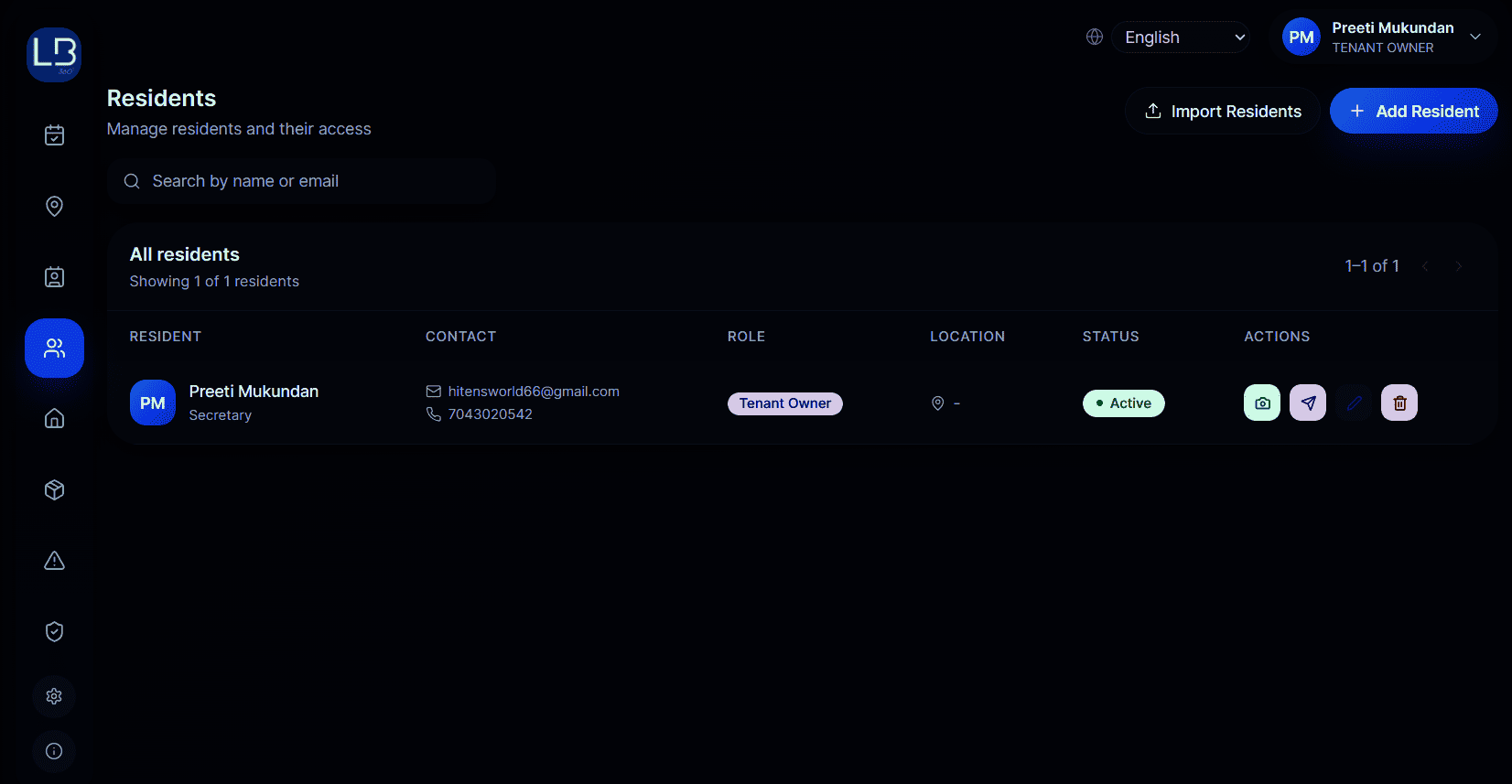Delete resident with the trash icon

pos(1399,403)
